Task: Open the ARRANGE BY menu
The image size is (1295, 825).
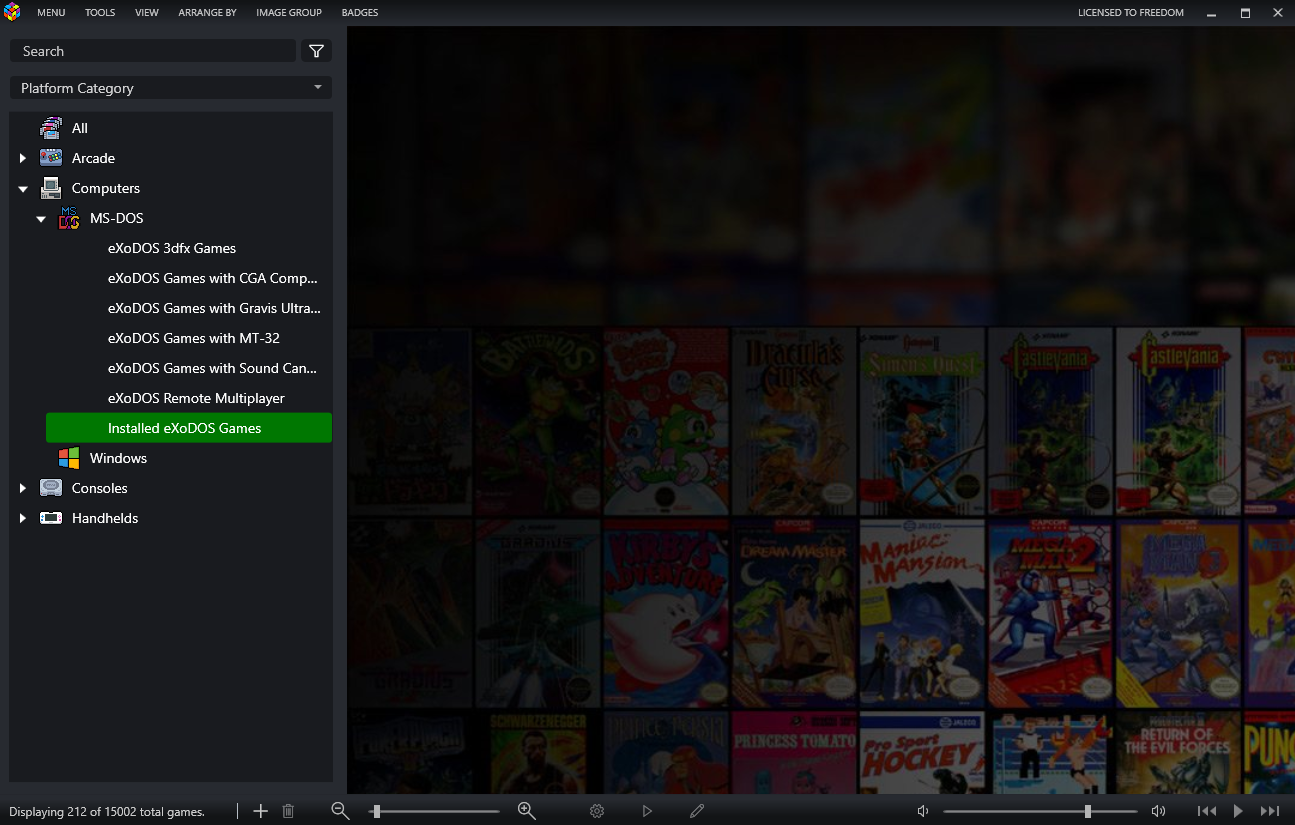Action: click(x=207, y=13)
